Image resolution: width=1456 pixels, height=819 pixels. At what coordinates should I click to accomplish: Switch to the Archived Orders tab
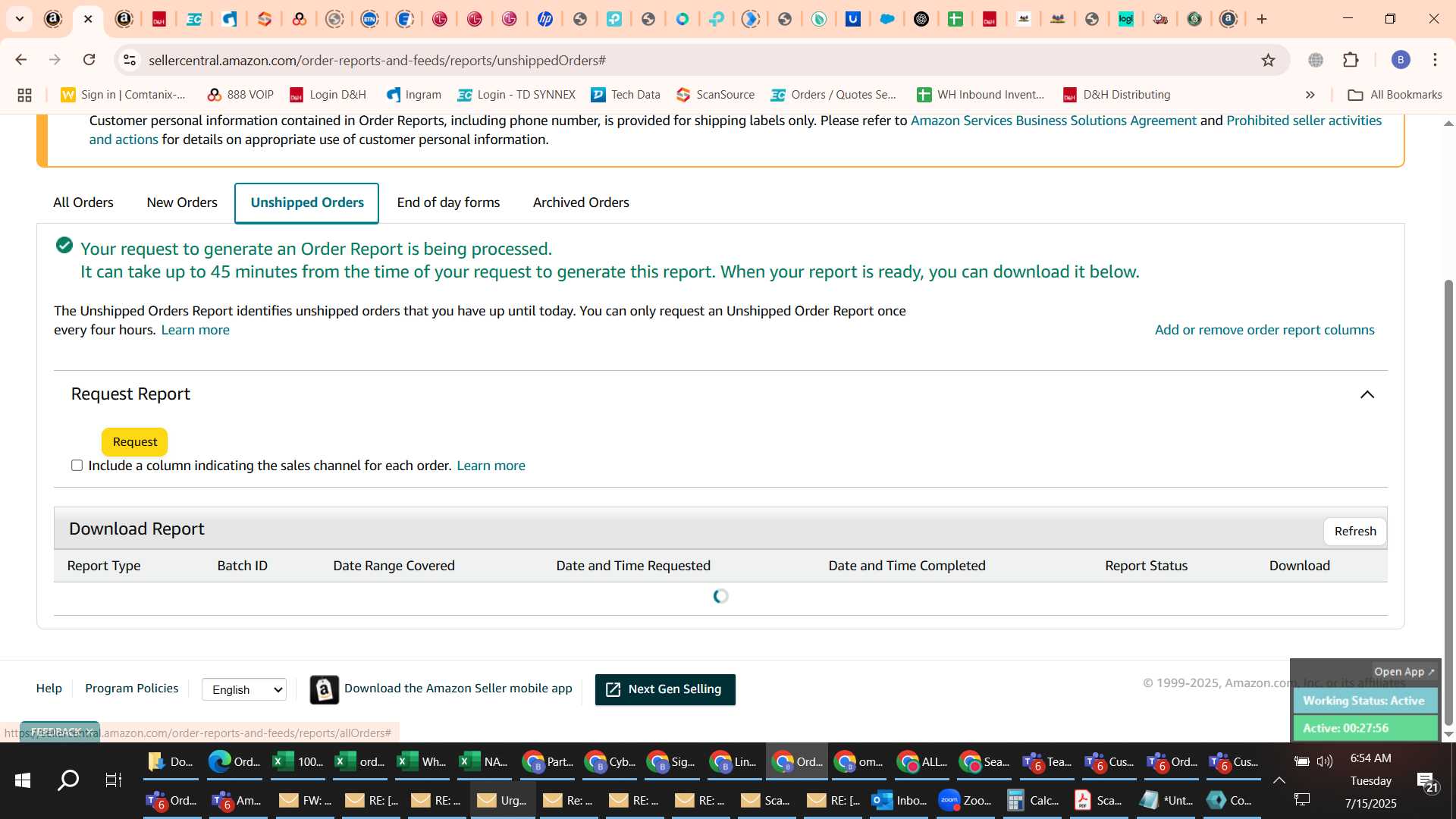pos(581,202)
